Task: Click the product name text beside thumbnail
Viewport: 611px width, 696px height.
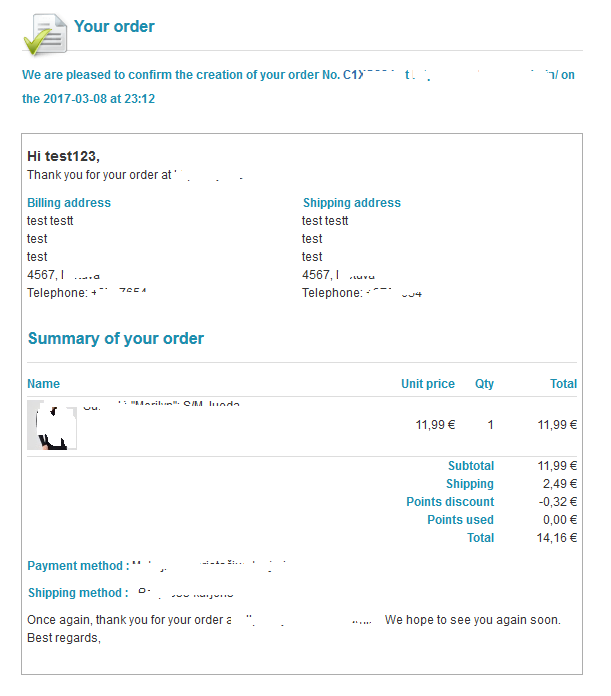Action: click(x=162, y=405)
